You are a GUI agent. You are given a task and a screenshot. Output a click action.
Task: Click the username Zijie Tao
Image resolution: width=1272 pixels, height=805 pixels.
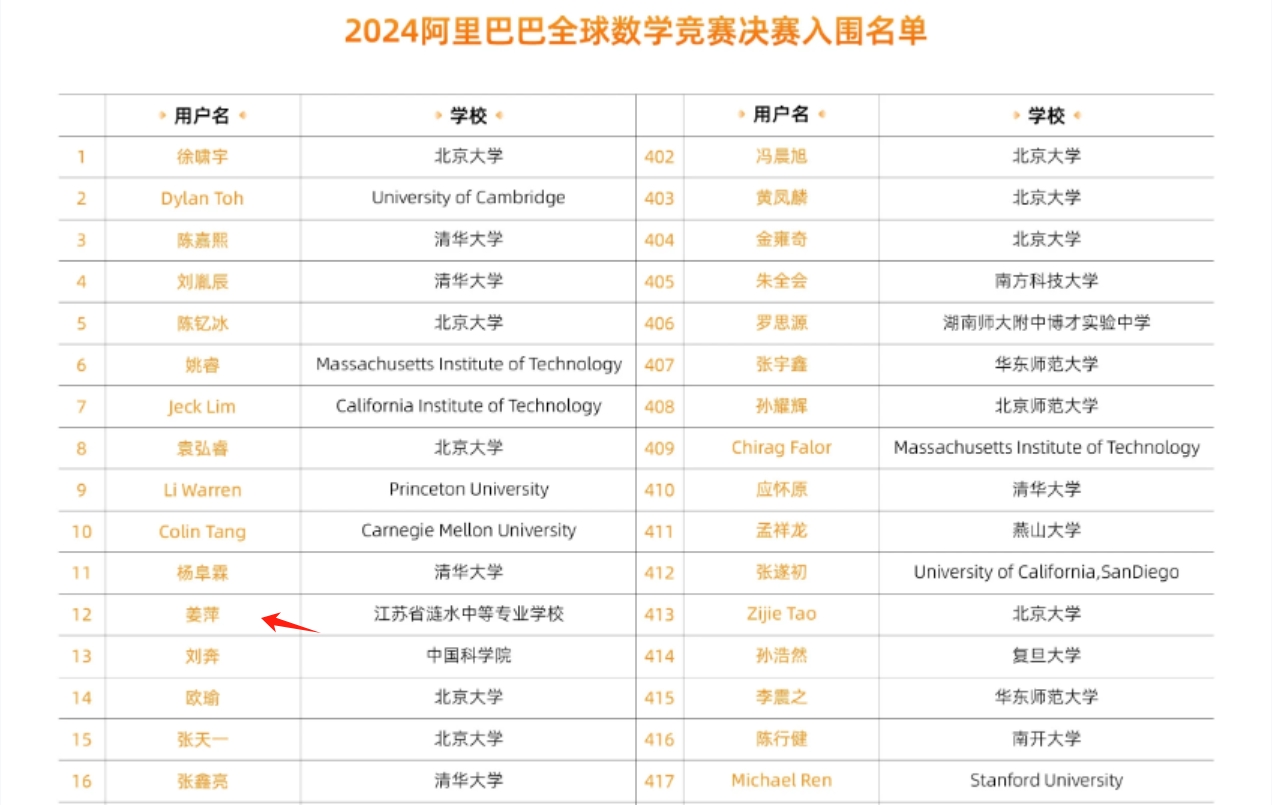click(781, 614)
